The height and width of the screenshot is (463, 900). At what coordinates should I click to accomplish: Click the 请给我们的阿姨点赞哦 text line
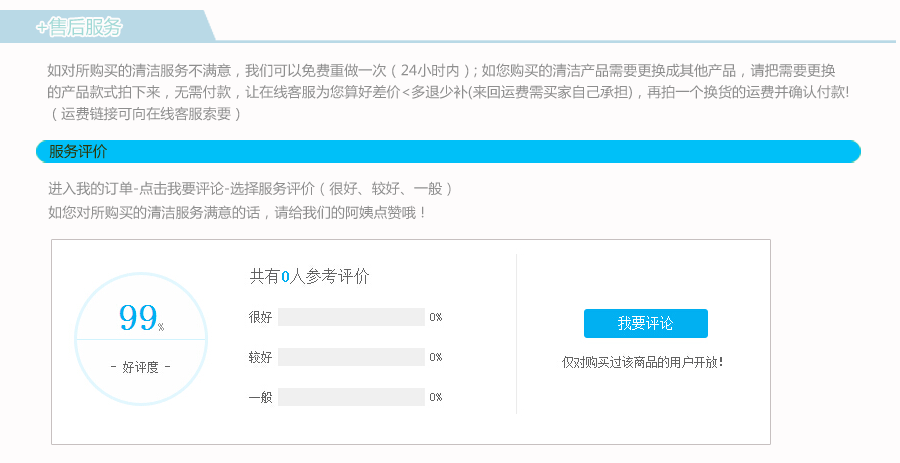(238, 212)
